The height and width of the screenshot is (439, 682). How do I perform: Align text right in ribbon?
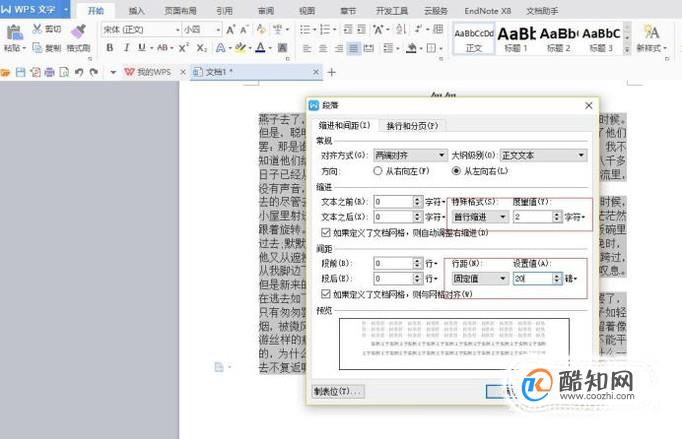[338, 48]
